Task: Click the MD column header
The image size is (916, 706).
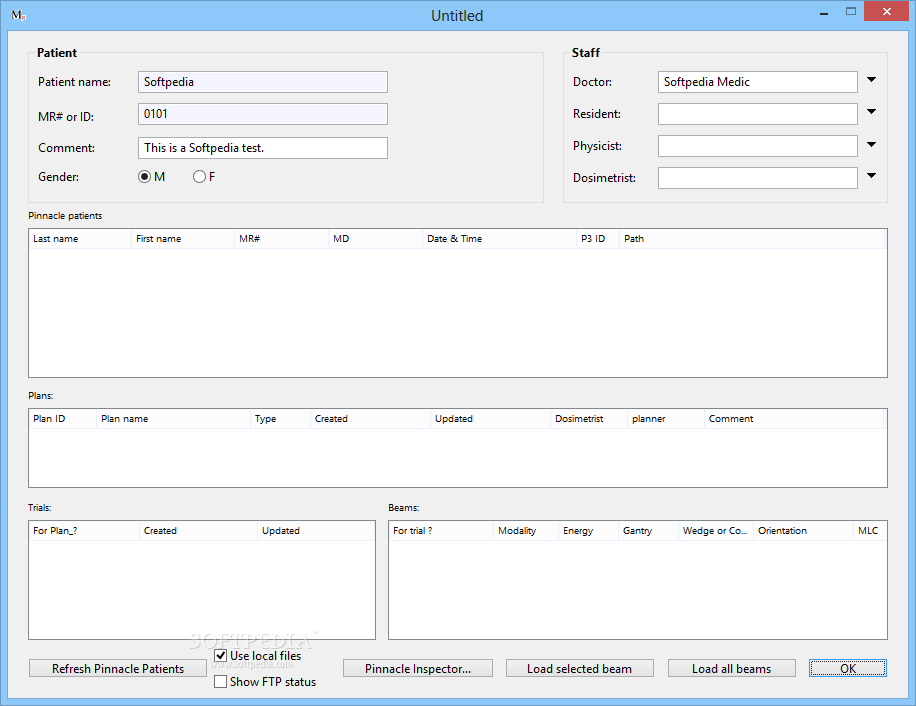Action: [x=376, y=238]
